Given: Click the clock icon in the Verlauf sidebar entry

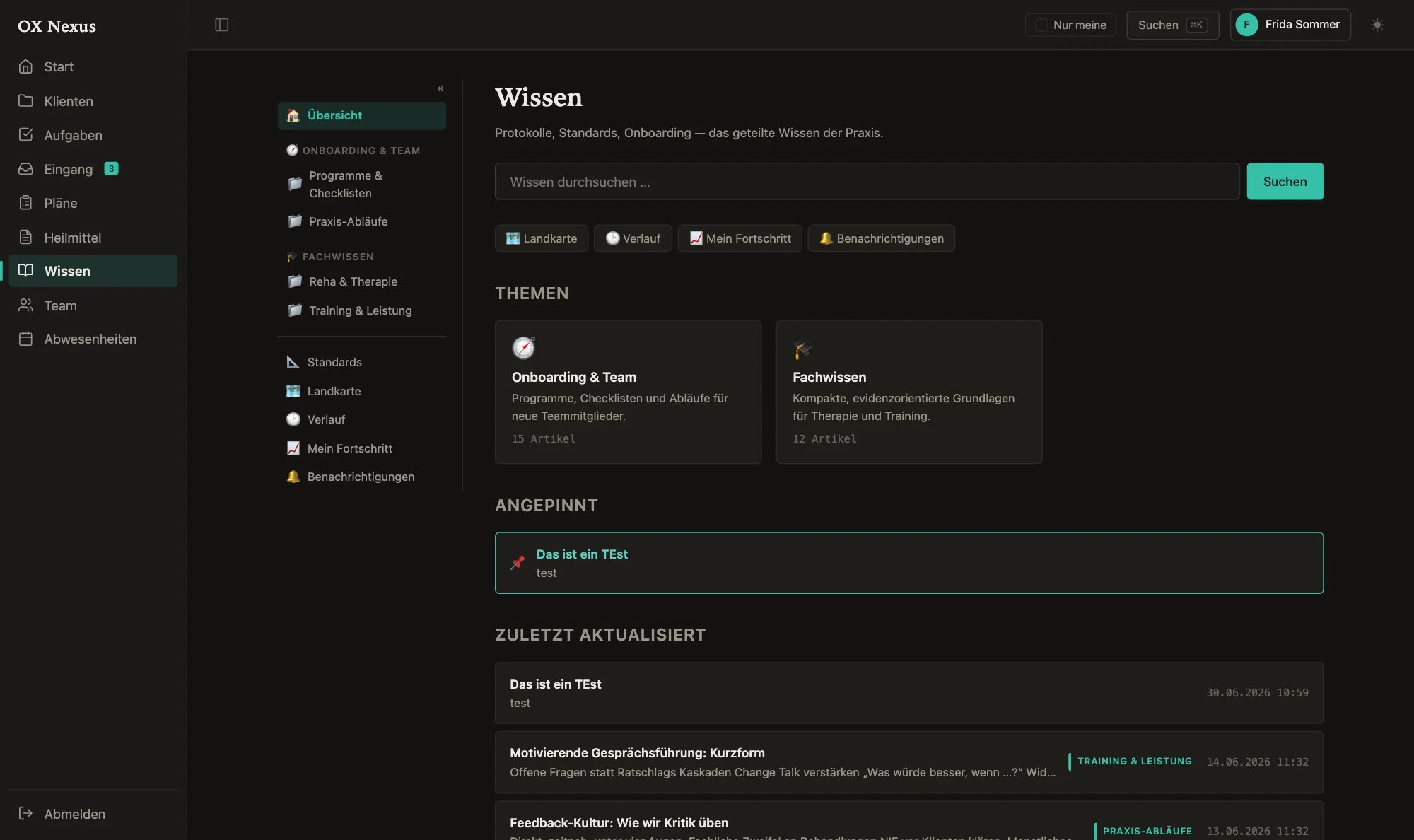Looking at the screenshot, I should (x=293, y=419).
